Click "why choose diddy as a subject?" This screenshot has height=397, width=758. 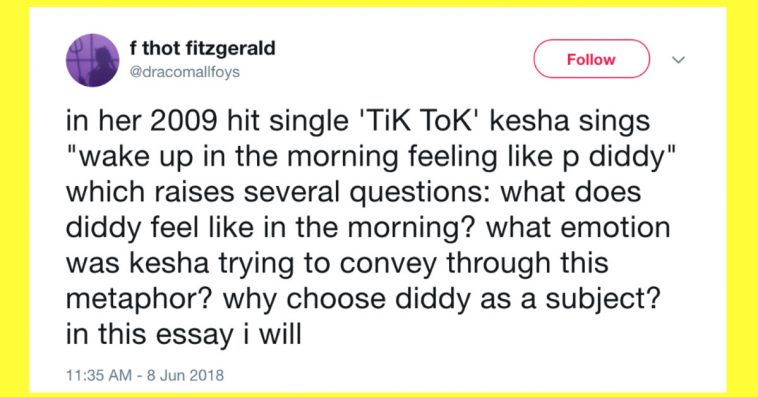pyautogui.click(x=441, y=300)
